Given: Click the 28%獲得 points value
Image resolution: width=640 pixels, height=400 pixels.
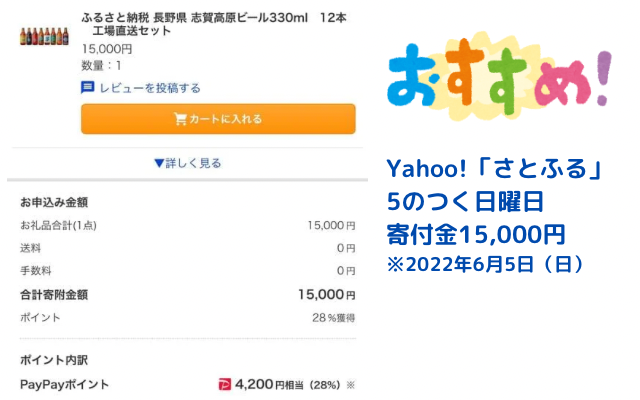Looking at the screenshot, I should coord(333,318).
